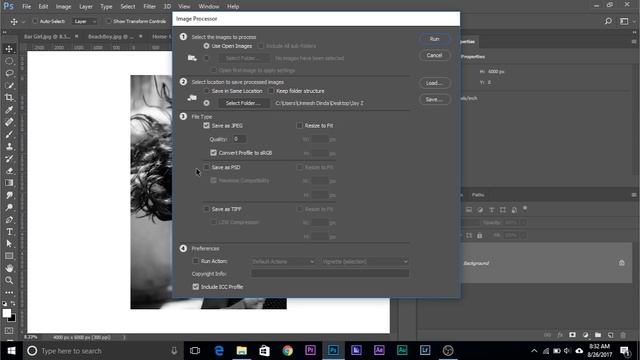This screenshot has height=360, width=640.
Task: Open the Window menu
Action: click(209, 6)
